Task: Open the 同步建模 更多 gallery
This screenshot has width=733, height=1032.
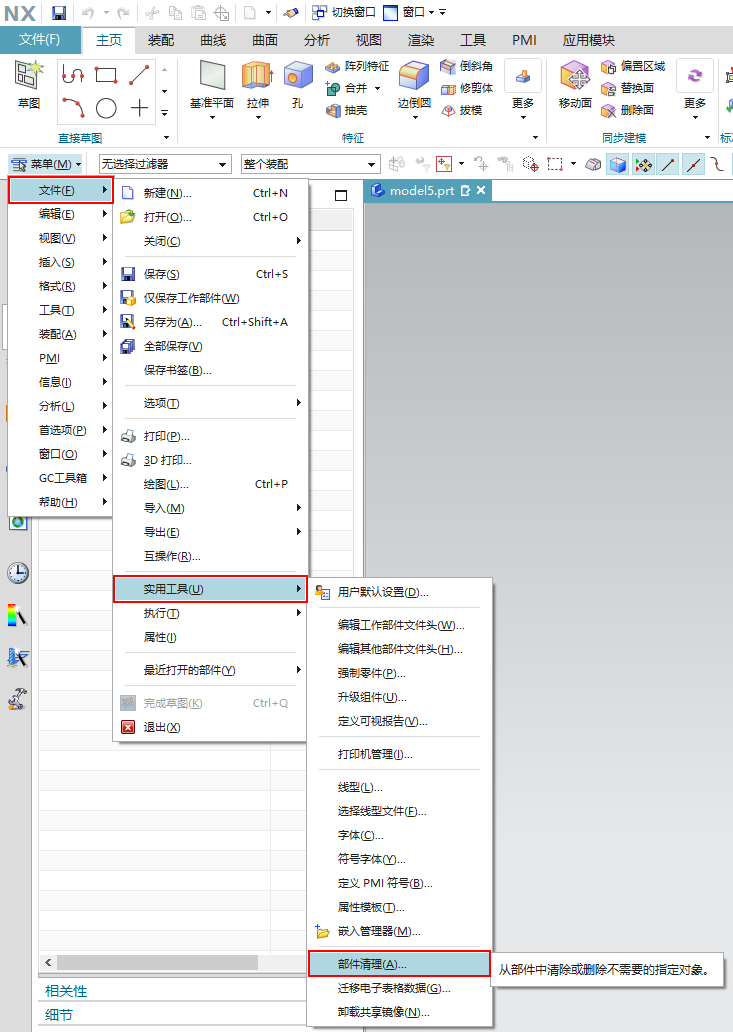Action: pos(695,90)
